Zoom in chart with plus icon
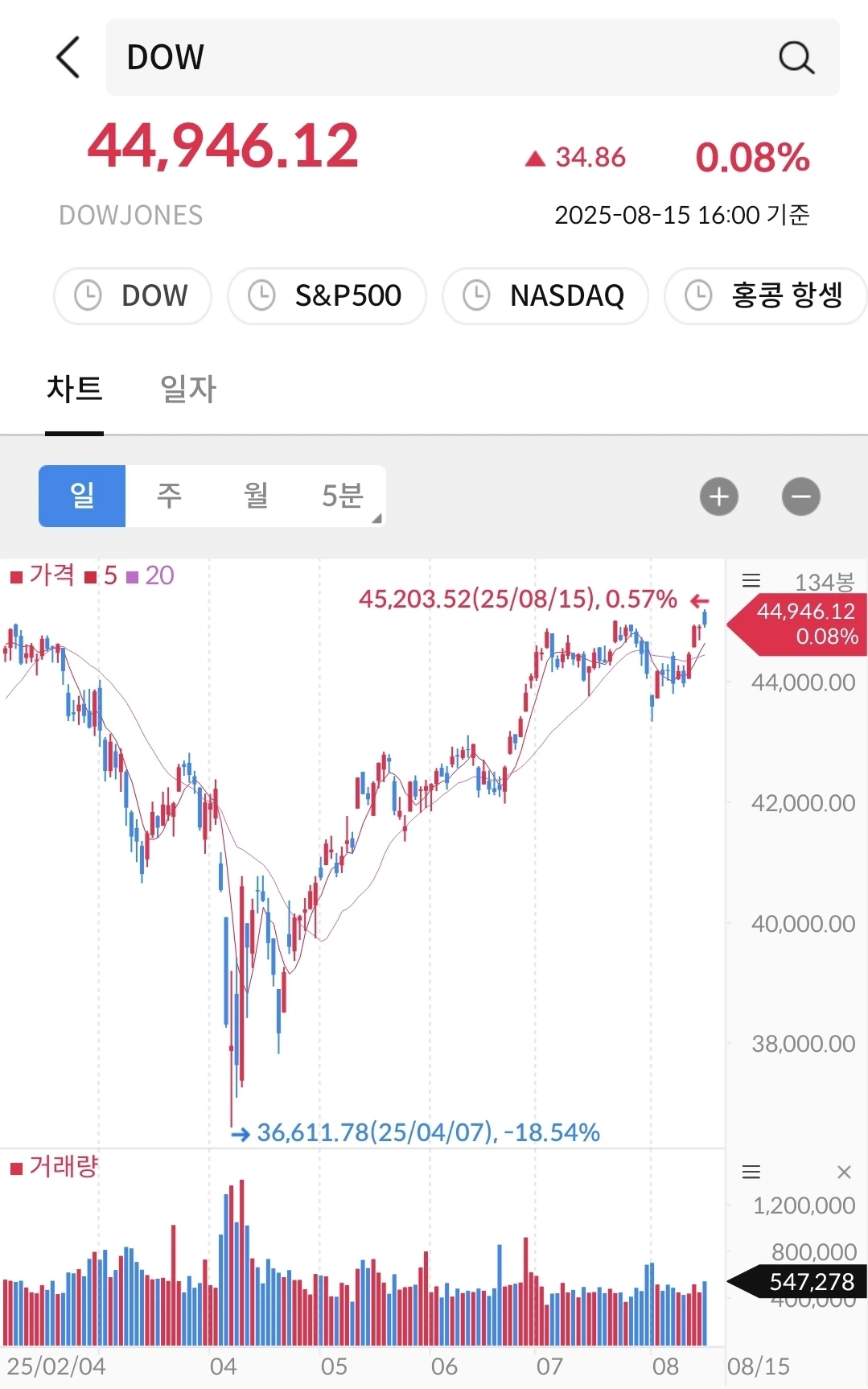 [719, 497]
